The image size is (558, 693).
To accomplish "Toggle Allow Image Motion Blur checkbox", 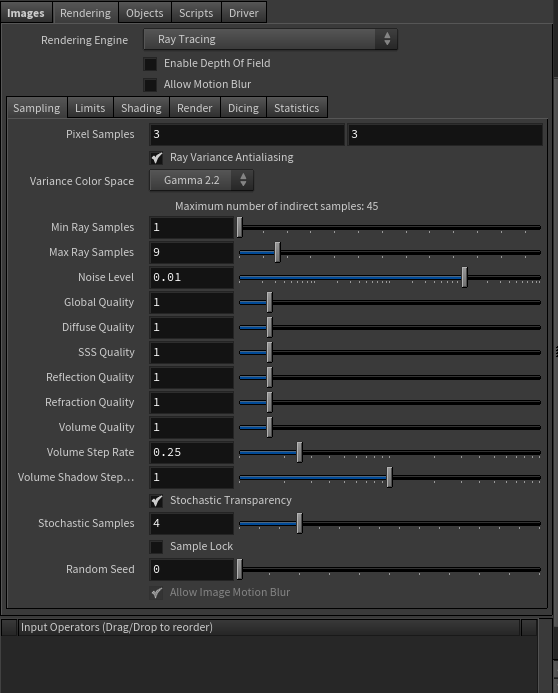I will coord(156,592).
